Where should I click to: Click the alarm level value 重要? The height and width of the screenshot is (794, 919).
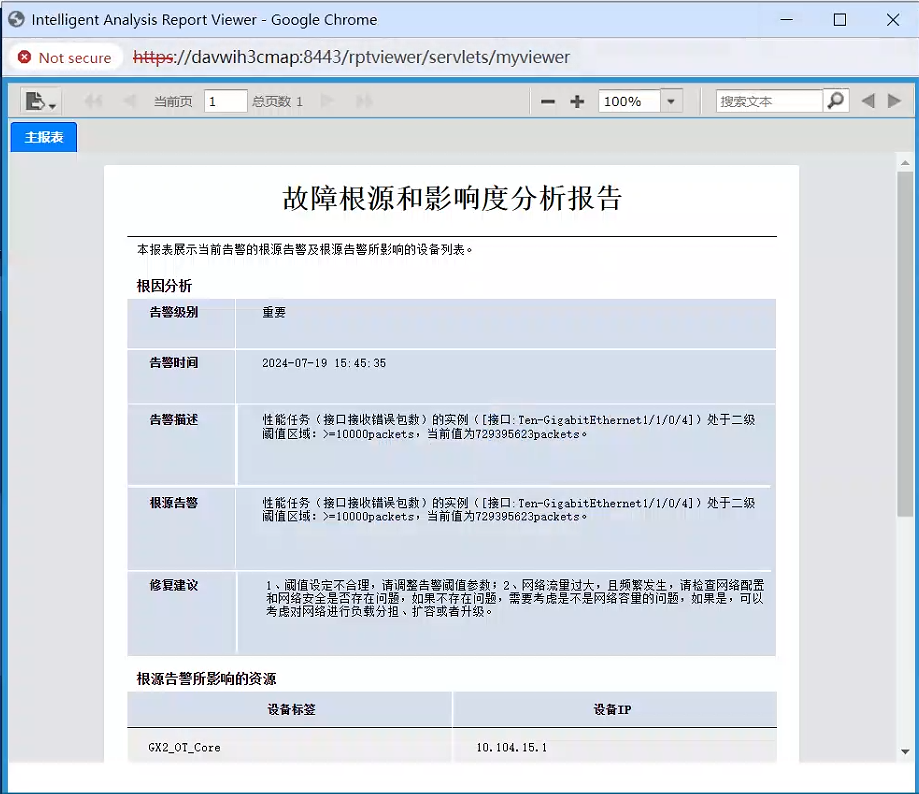(x=274, y=312)
